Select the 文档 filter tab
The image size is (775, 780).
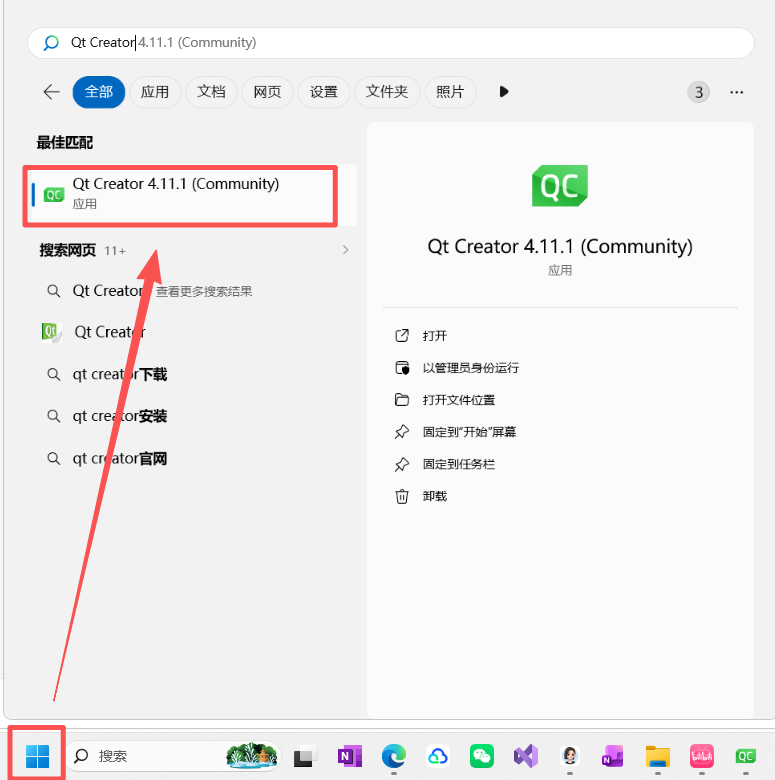pyautogui.click(x=211, y=92)
